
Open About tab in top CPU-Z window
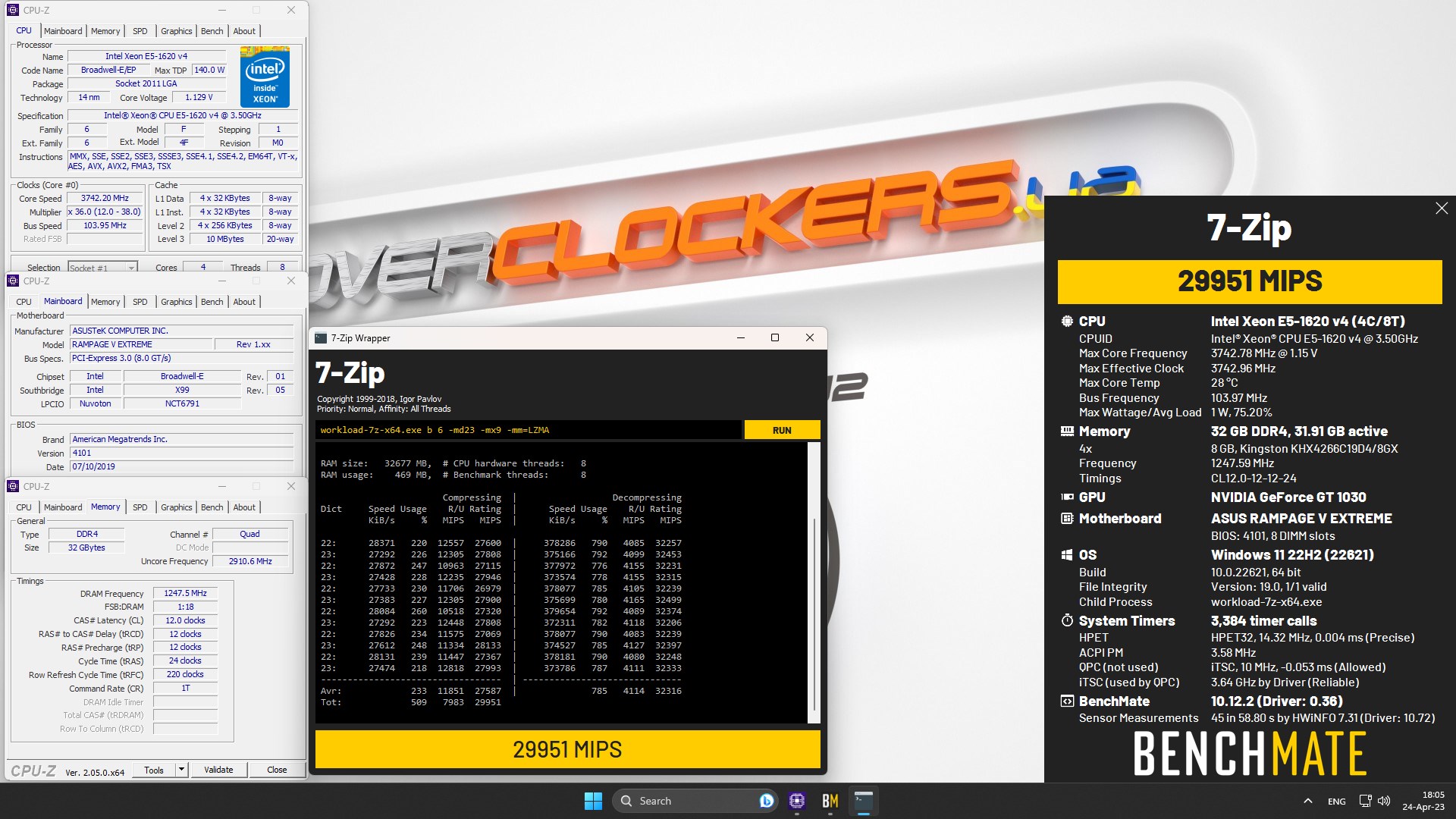click(244, 31)
